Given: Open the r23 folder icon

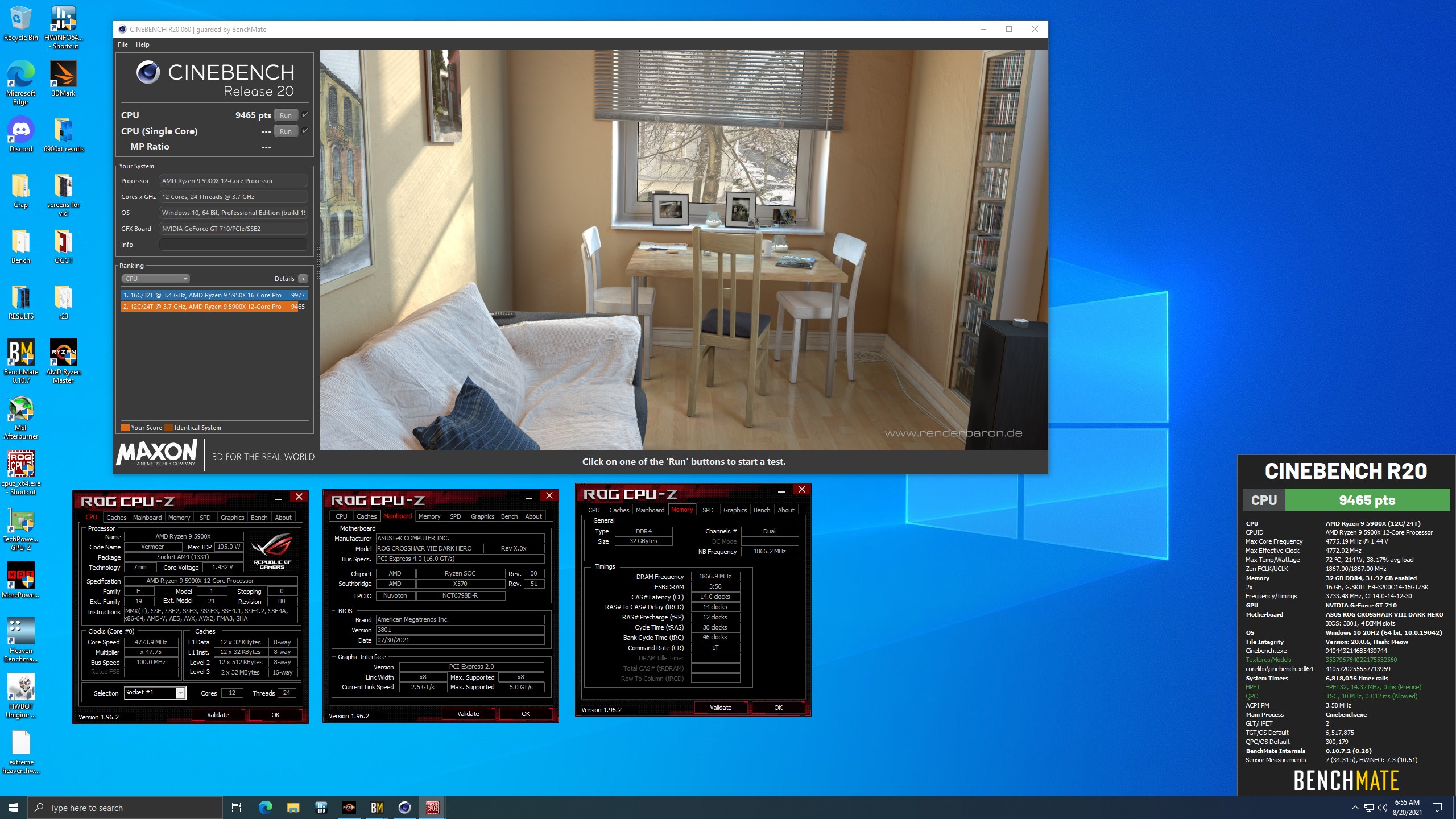Looking at the screenshot, I should point(63,301).
